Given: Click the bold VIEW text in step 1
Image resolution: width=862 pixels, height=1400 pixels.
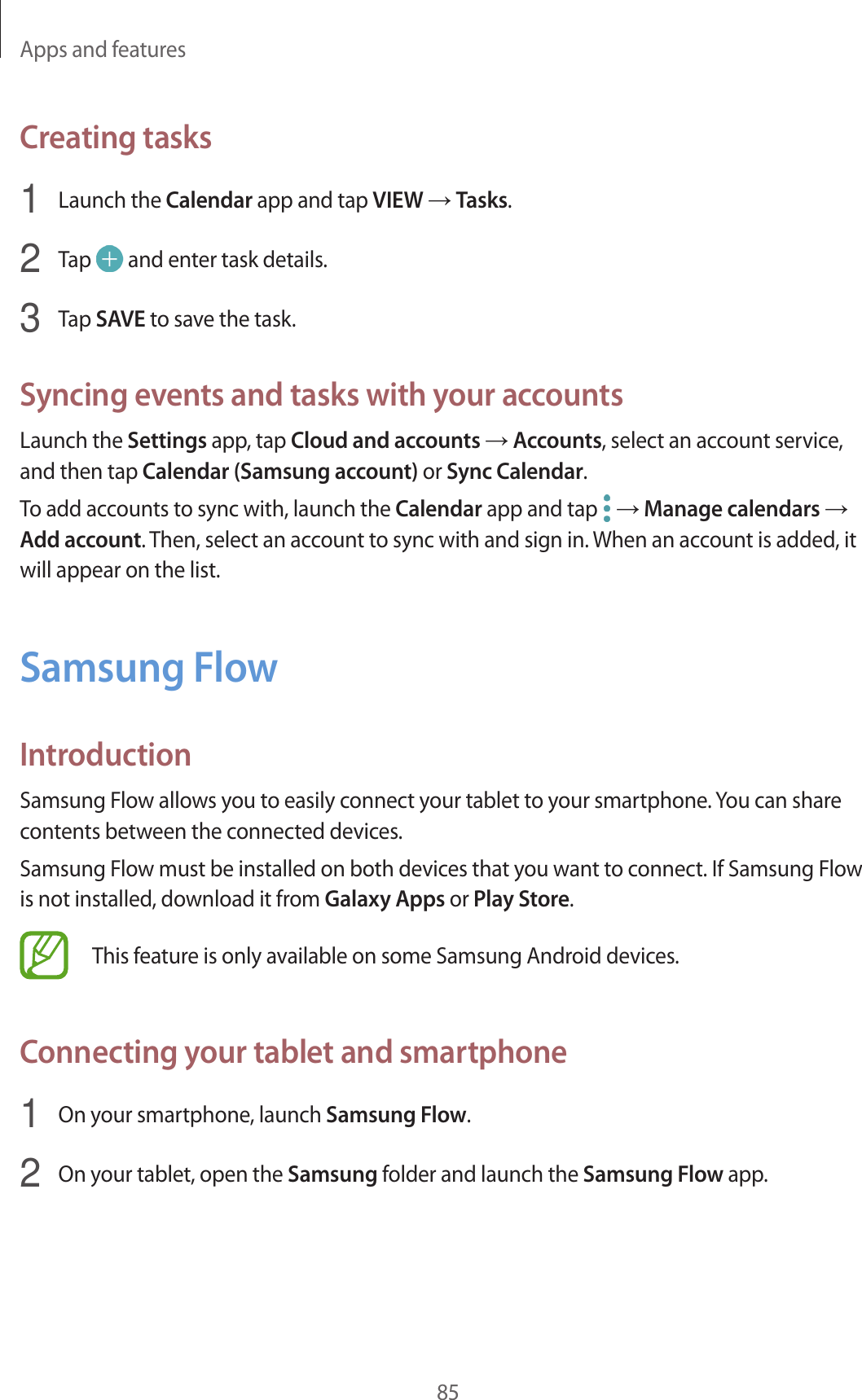Looking at the screenshot, I should pos(398,200).
